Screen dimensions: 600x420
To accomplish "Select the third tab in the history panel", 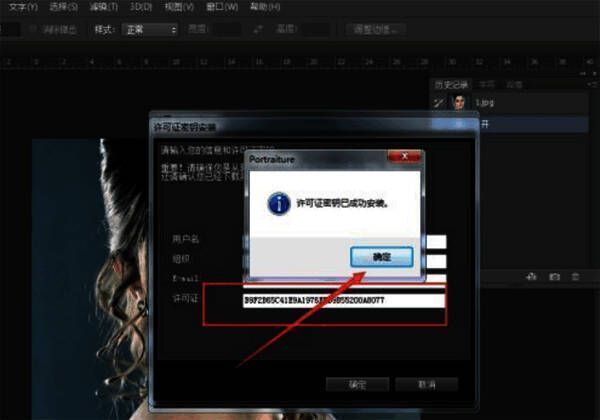I will tap(514, 85).
